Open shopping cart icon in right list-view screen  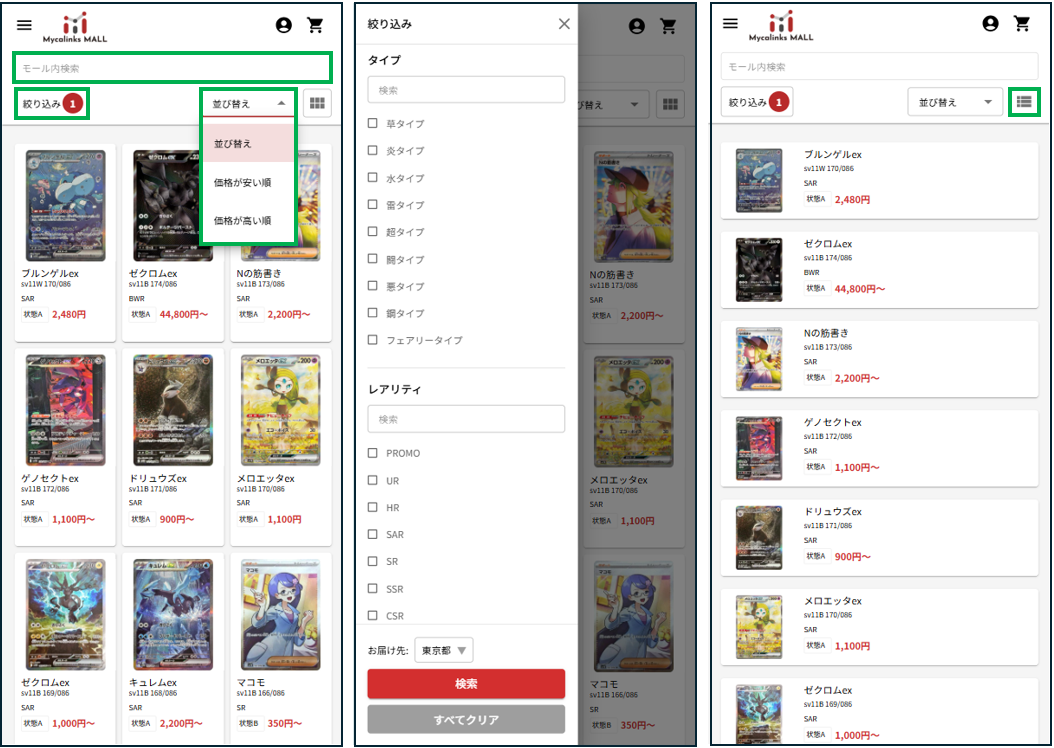coord(1022,24)
